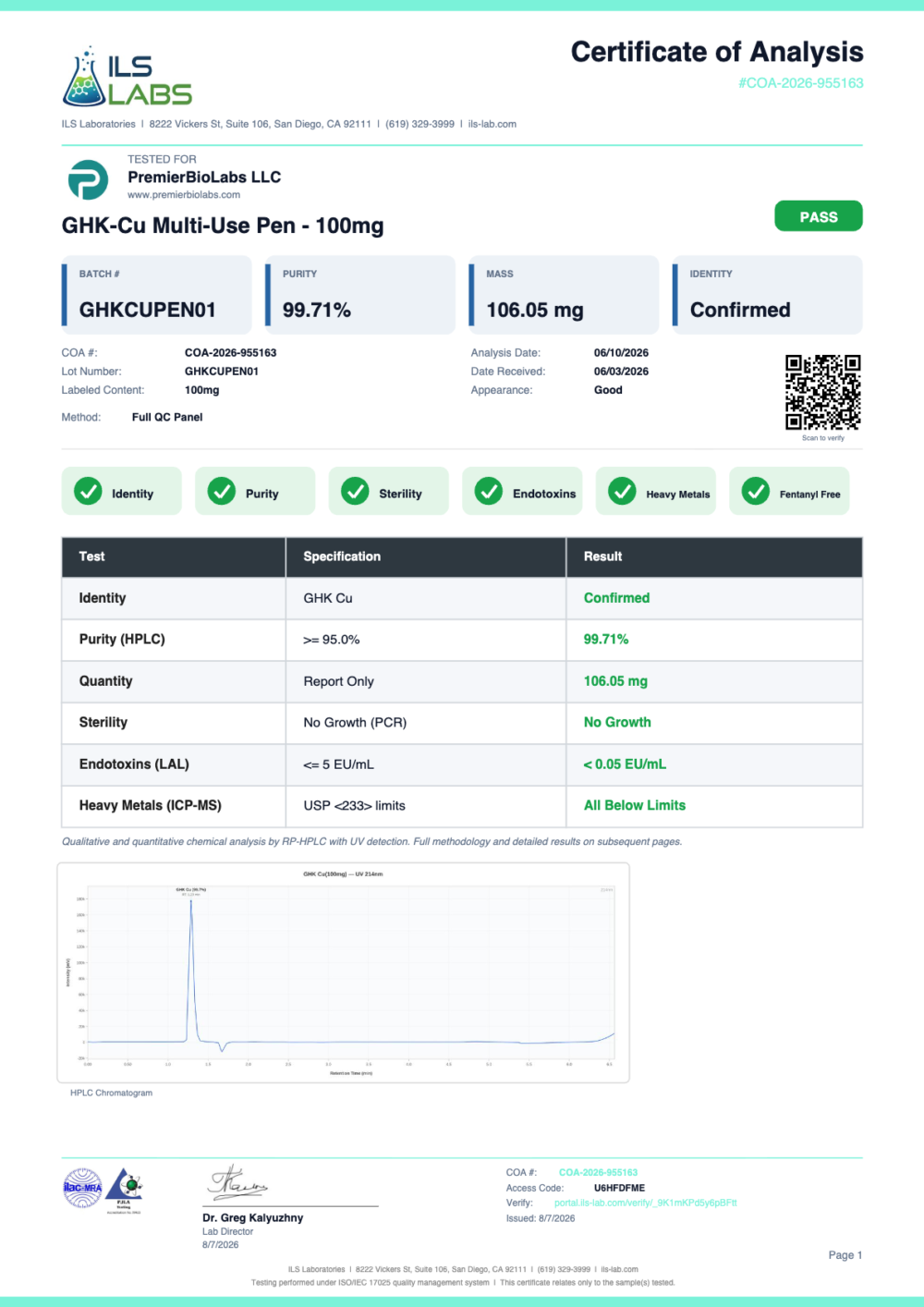Click the Purity 99.71% card
This screenshot has height=1307, width=924.
[x=360, y=295]
